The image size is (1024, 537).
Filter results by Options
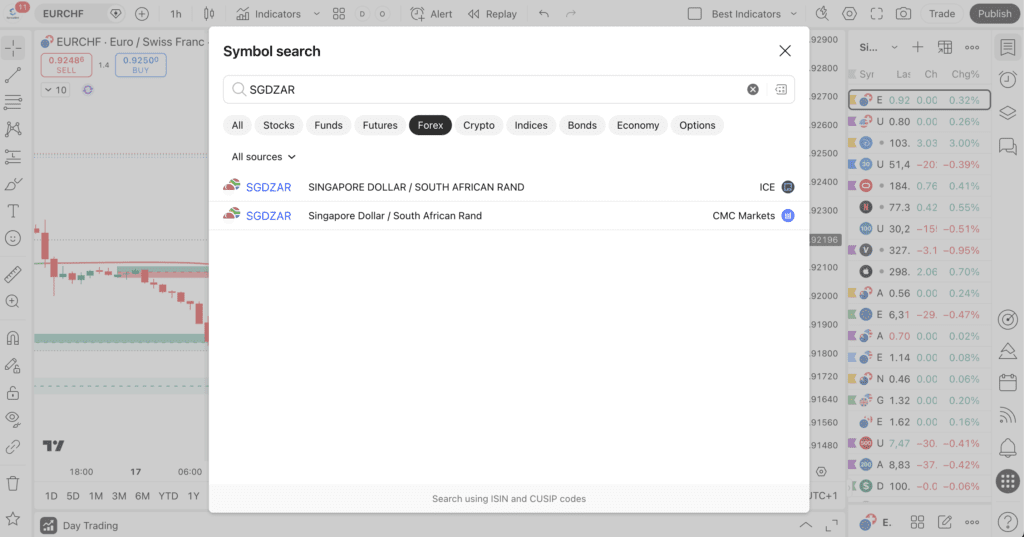697,125
